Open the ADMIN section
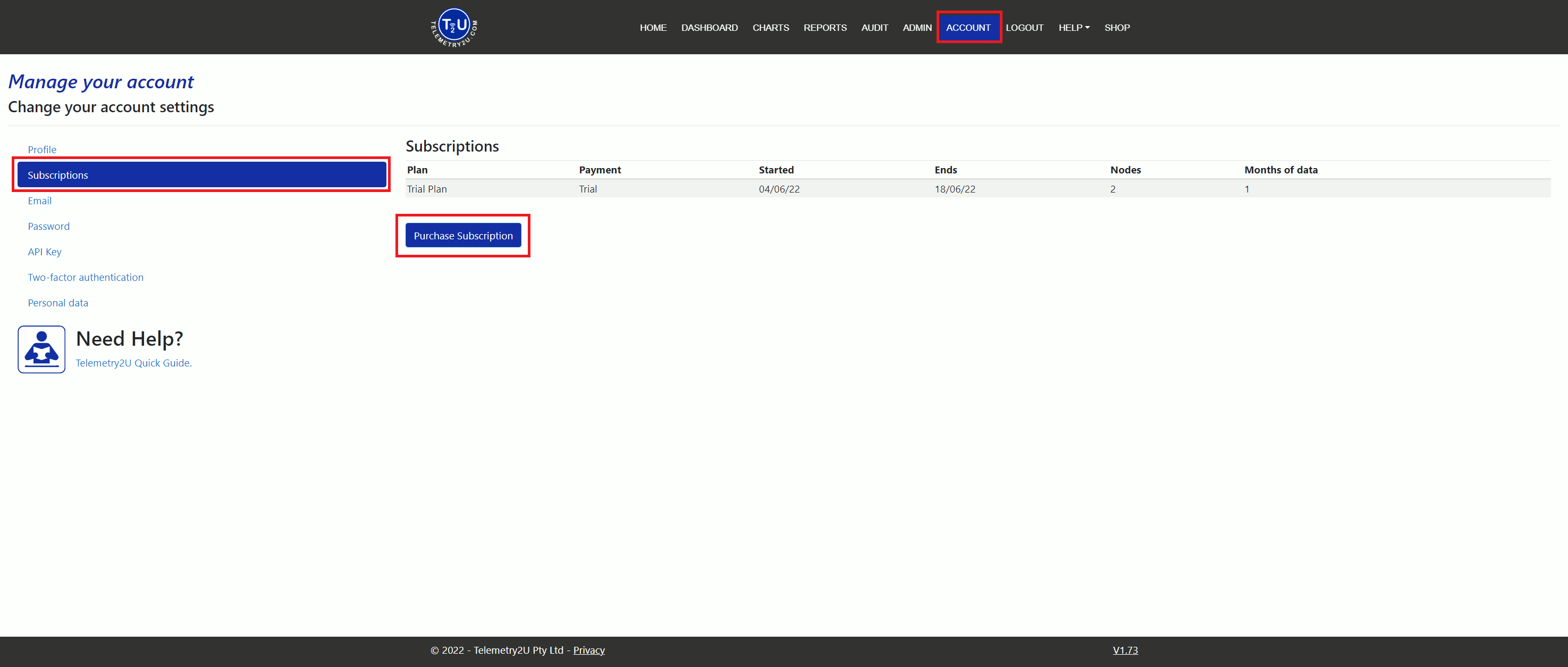This screenshot has height=667, width=1568. (917, 28)
